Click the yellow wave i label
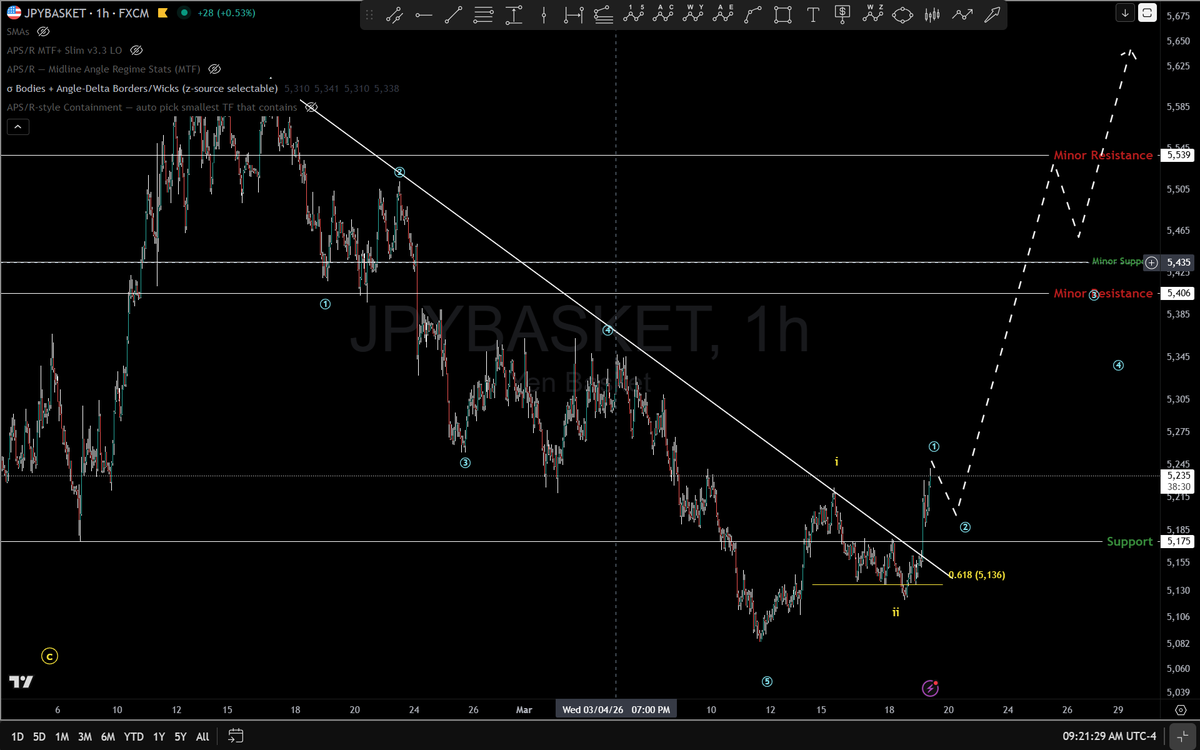Screen dimensions: 1200x750 [x=837, y=462]
